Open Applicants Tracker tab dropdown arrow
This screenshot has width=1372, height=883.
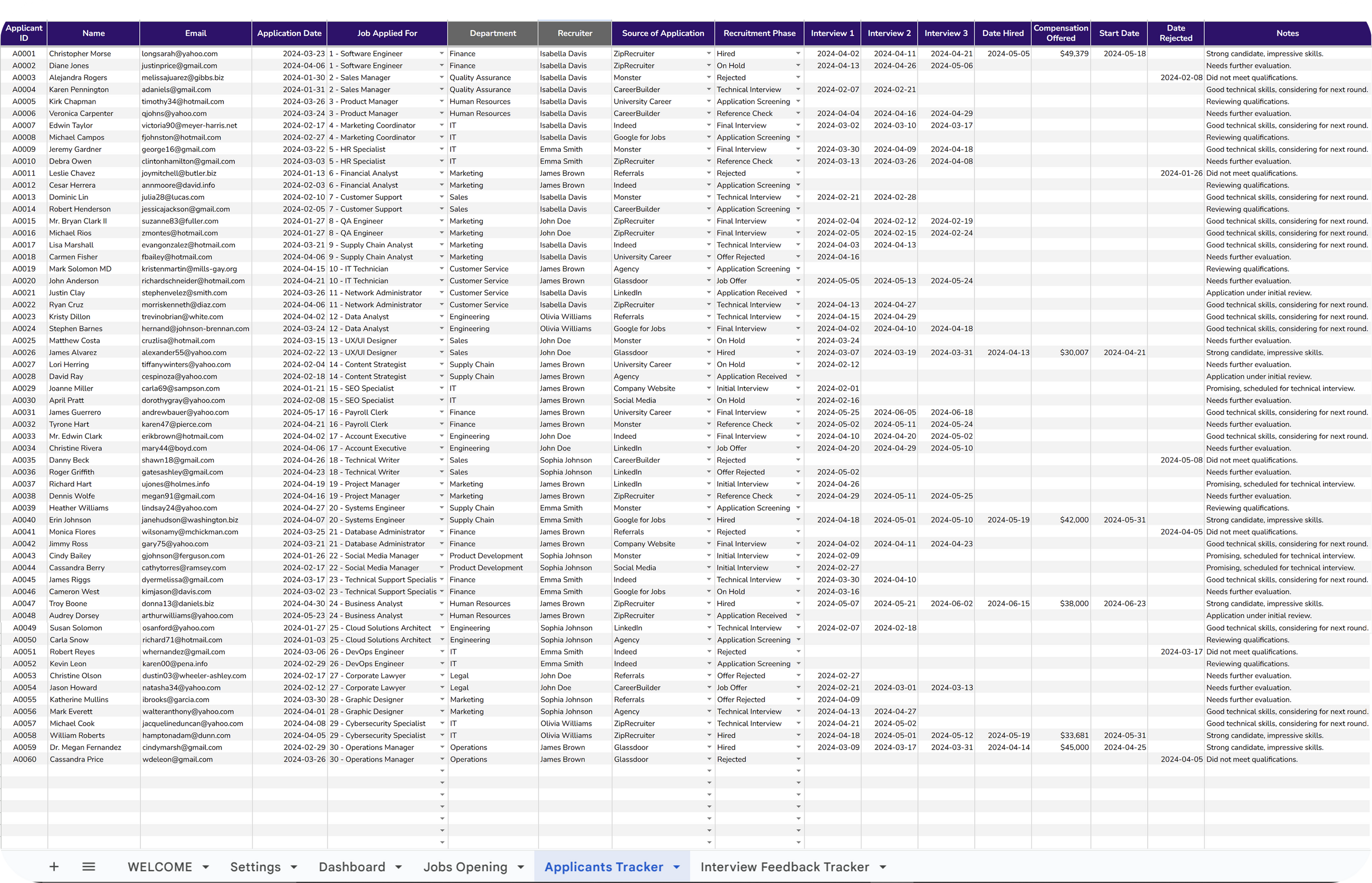click(677, 867)
